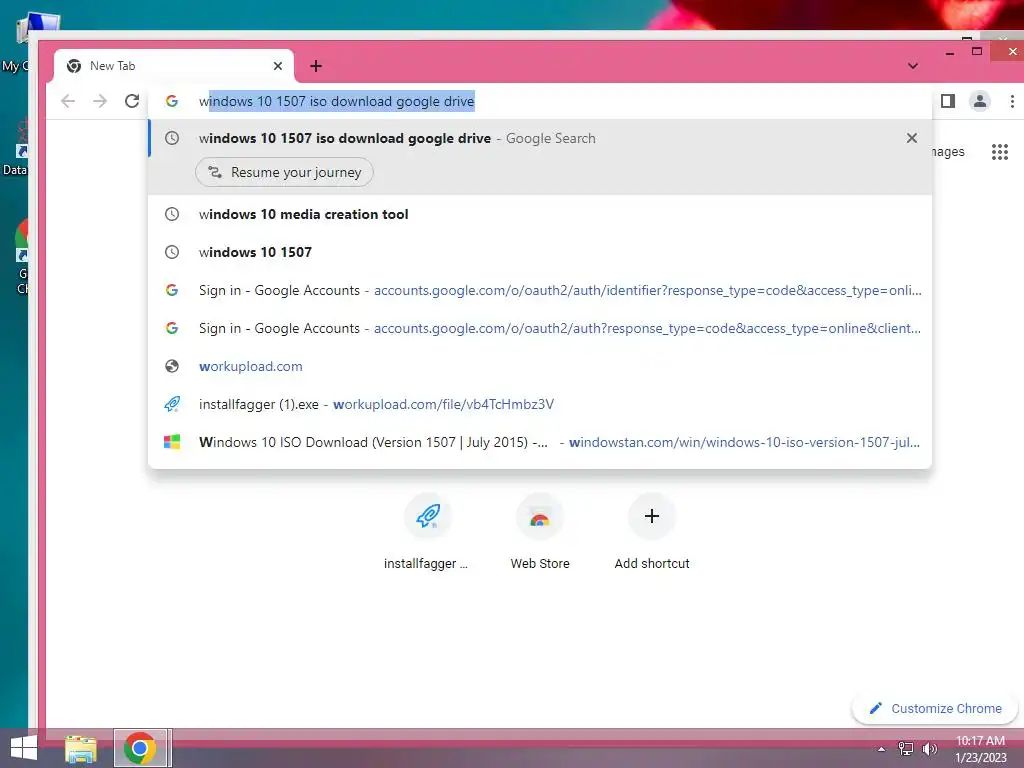
Task: Choose the 'windows 10 1507' suggestion
Action: tap(539, 252)
